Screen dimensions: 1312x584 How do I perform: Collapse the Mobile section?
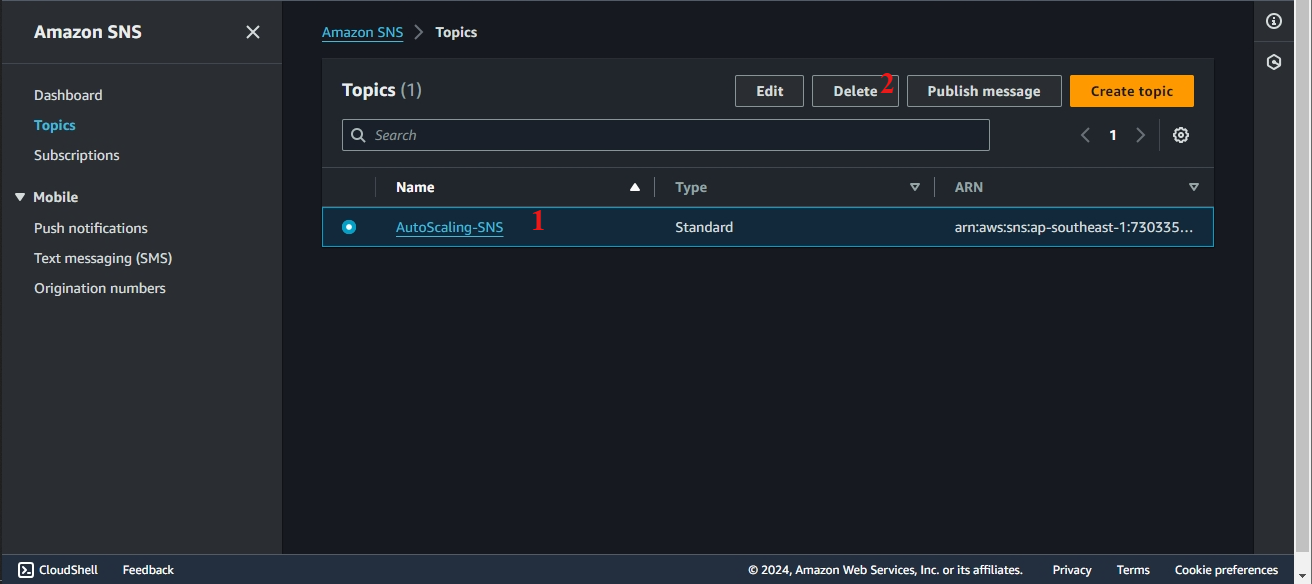tap(20, 197)
